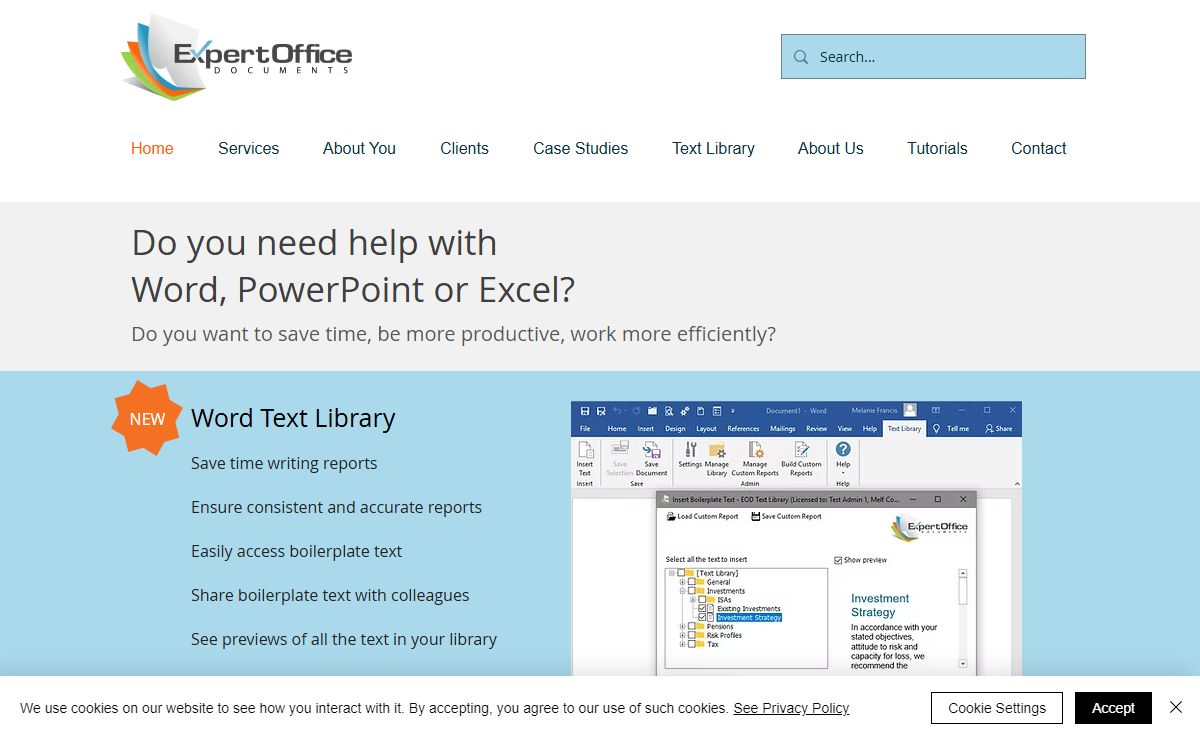Viewport: 1200px width, 740px height.
Task: Focus the Search... input field
Action: [933, 57]
